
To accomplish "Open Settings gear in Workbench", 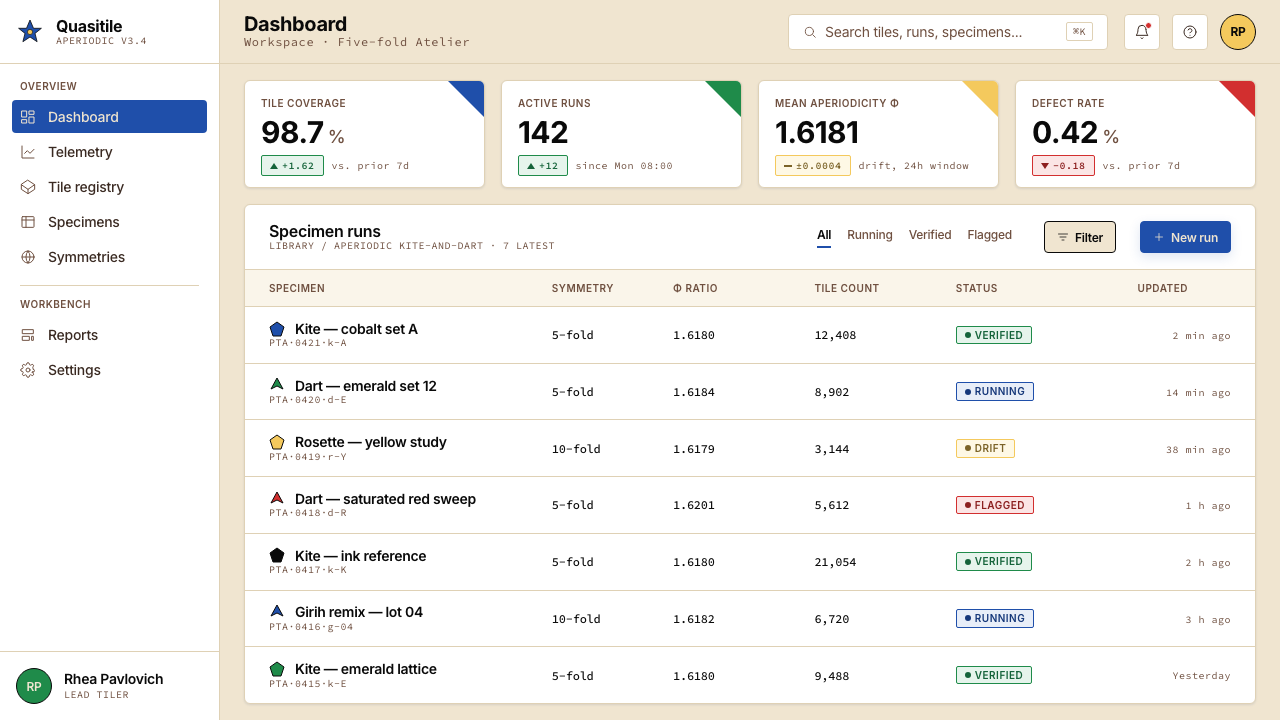I will pyautogui.click(x=28, y=370).
